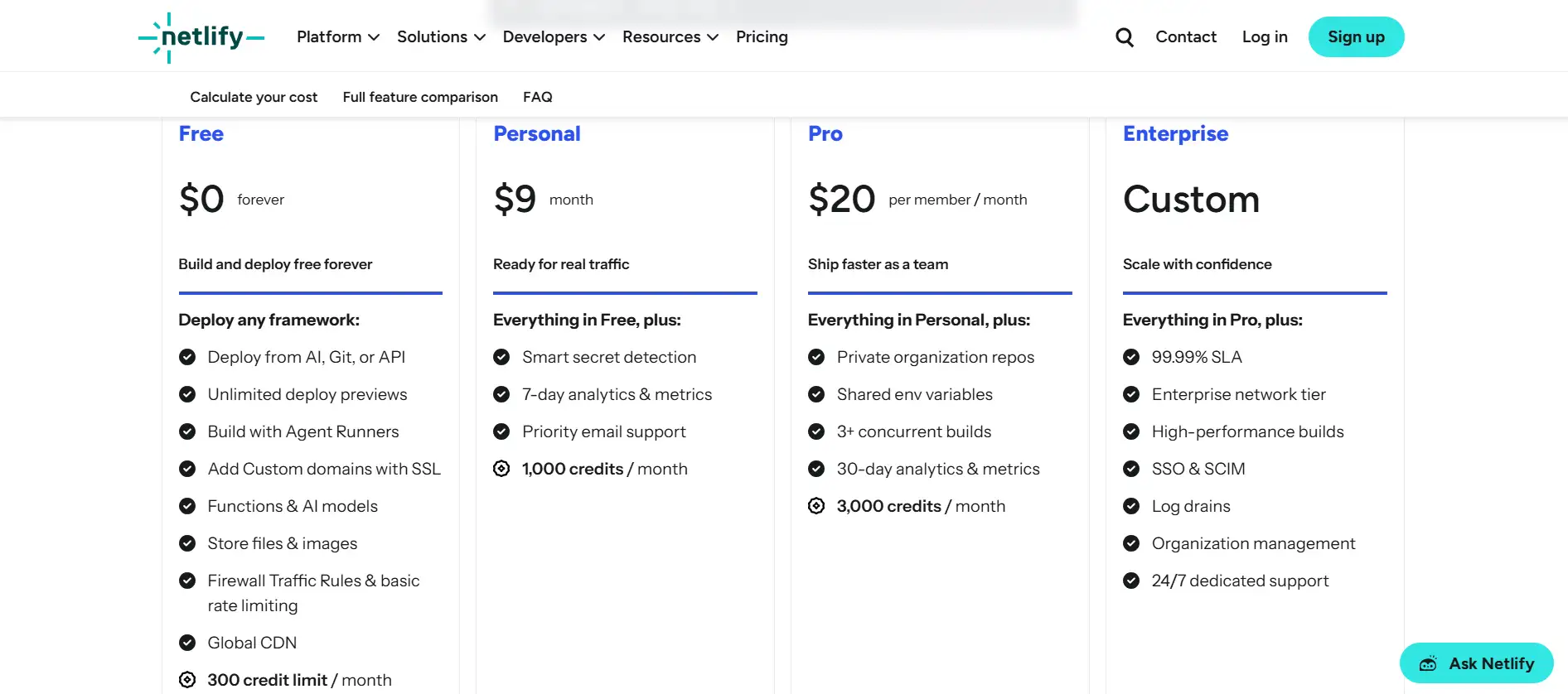
Task: Click the credits icon next to 1,000 credits
Action: (x=501, y=469)
